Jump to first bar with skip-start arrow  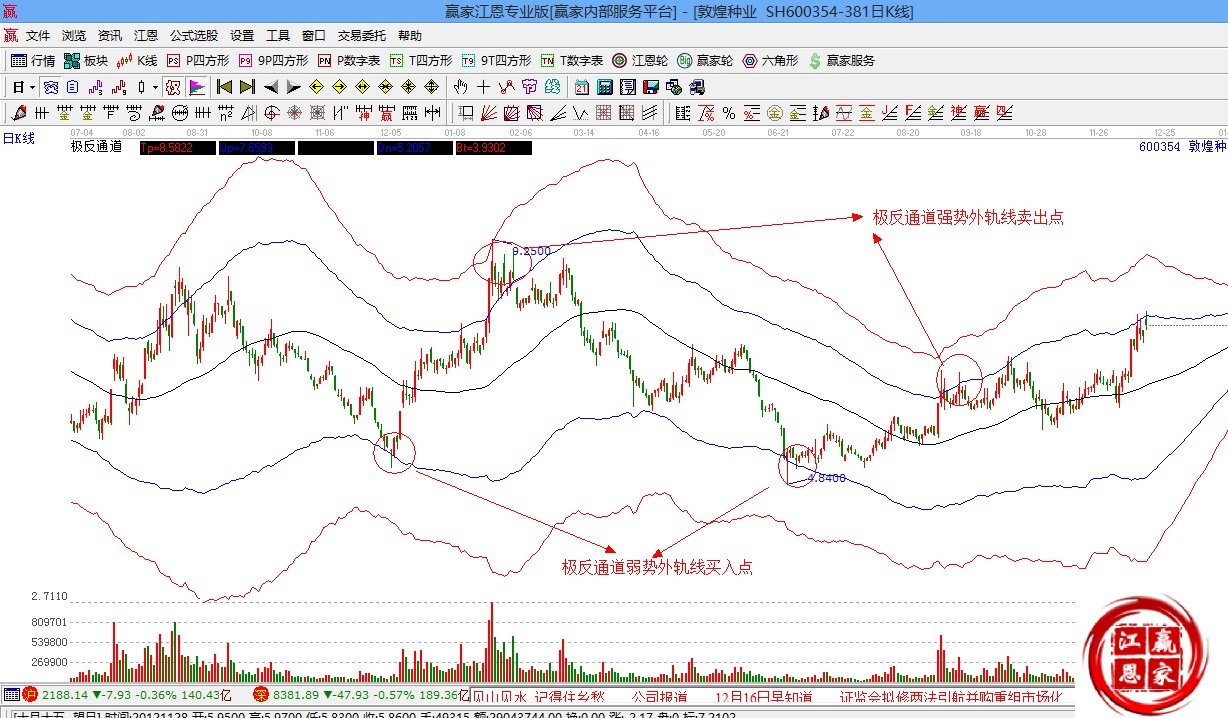(x=224, y=87)
